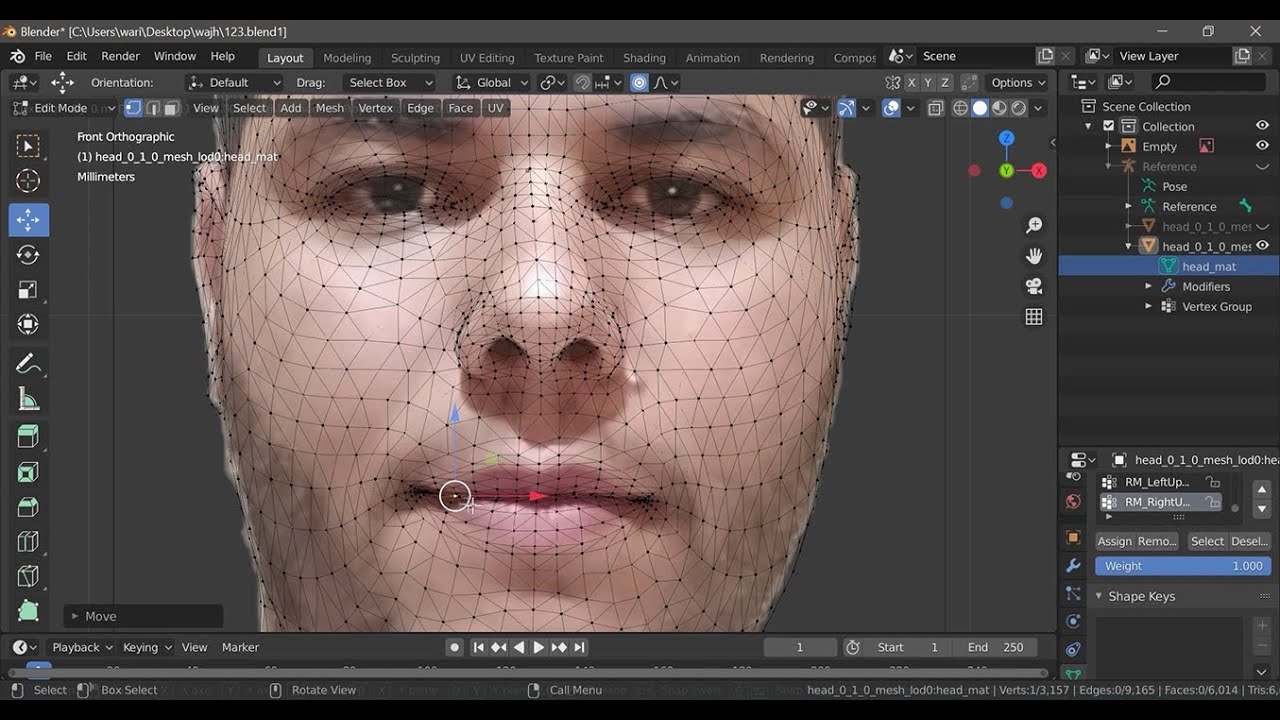The image size is (1280, 720).
Task: Click the Remove vertex group button
Action: (x=1156, y=541)
